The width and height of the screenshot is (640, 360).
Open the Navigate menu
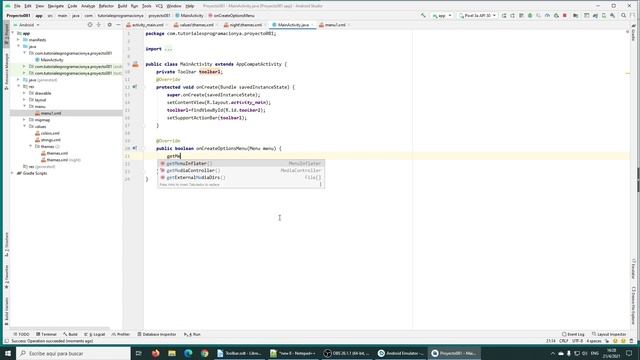(x=56, y=6)
